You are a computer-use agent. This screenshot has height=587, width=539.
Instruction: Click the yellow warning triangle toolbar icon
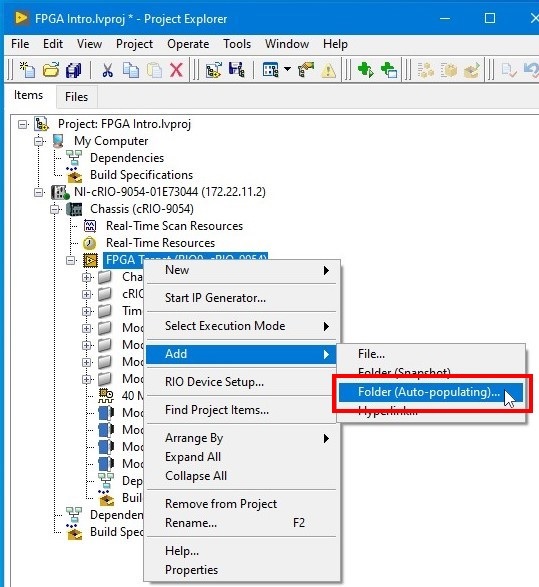click(328, 70)
